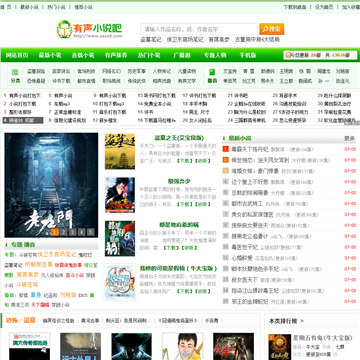Open the 手机版 navigation tab

click(248, 55)
